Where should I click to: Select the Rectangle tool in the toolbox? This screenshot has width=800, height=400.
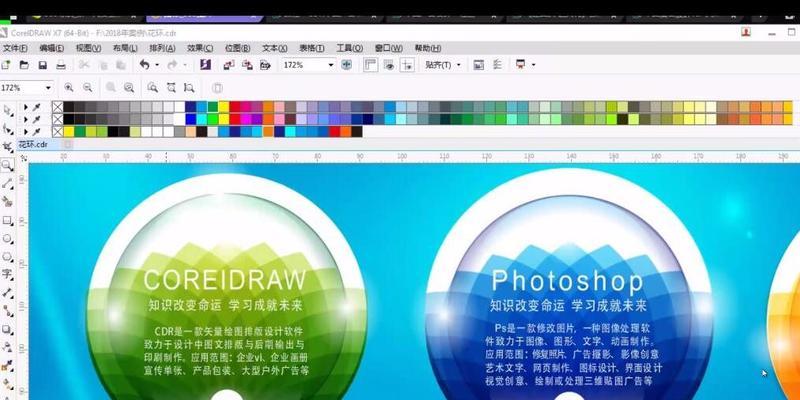7,220
